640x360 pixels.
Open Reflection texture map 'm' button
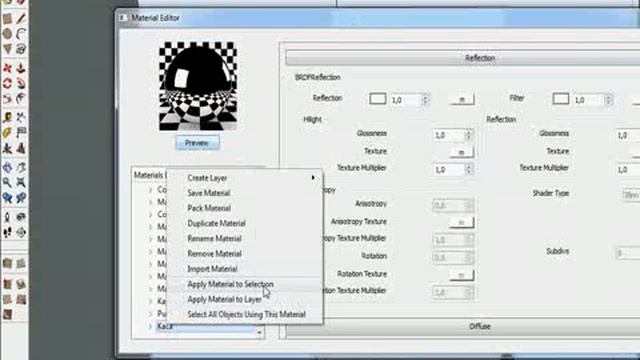(462, 99)
